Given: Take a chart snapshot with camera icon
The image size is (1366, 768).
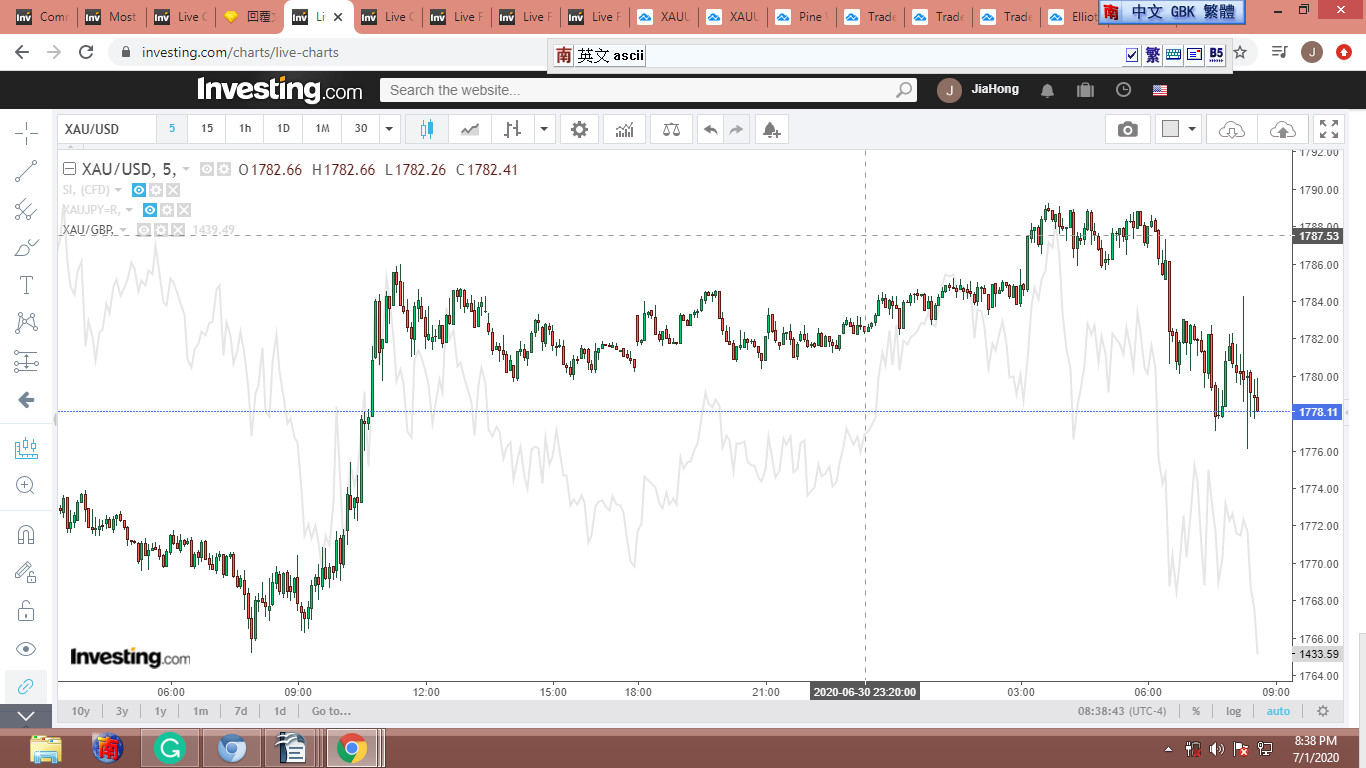Looking at the screenshot, I should 1127,129.
